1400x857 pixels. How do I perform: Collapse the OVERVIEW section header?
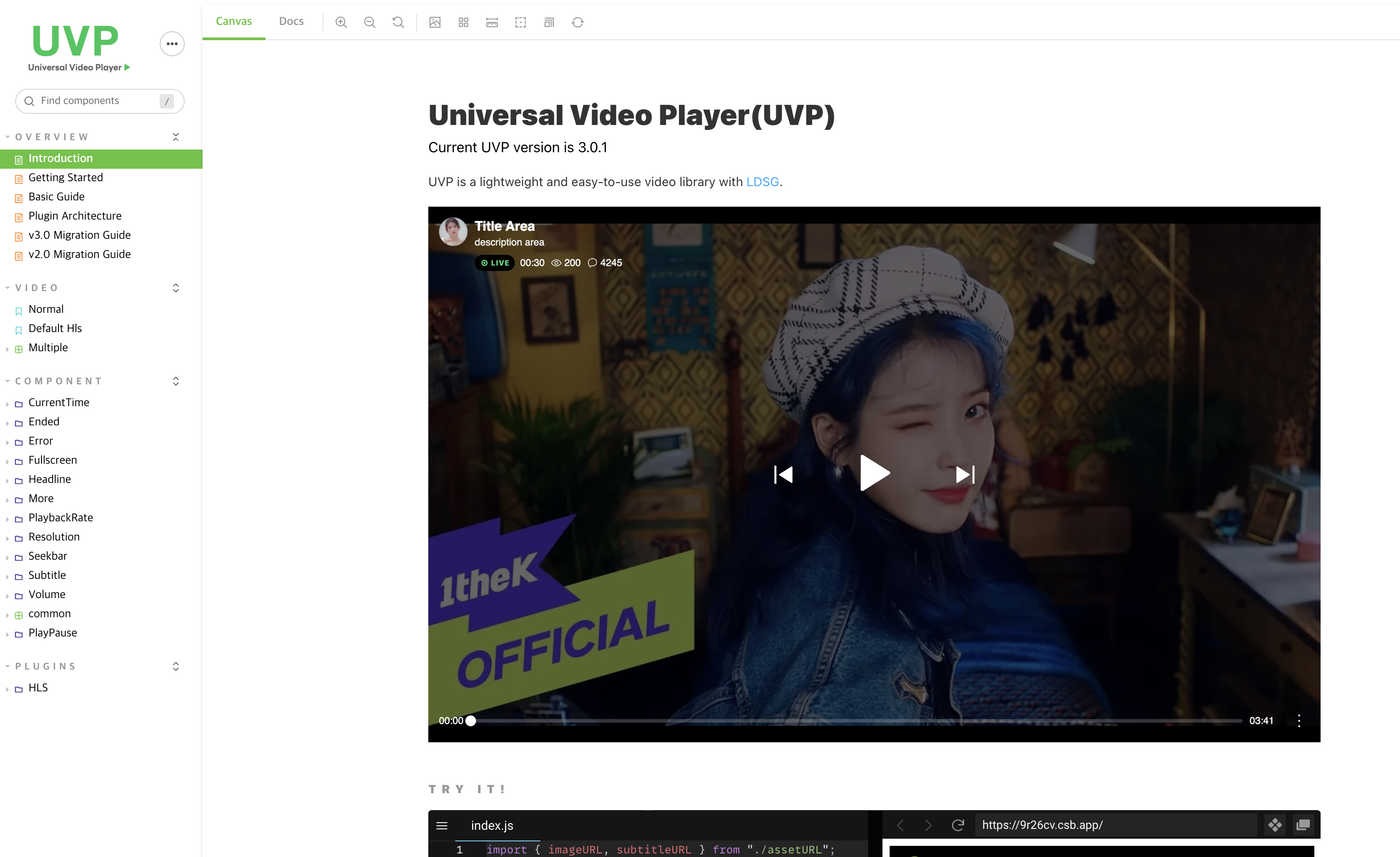(51, 137)
